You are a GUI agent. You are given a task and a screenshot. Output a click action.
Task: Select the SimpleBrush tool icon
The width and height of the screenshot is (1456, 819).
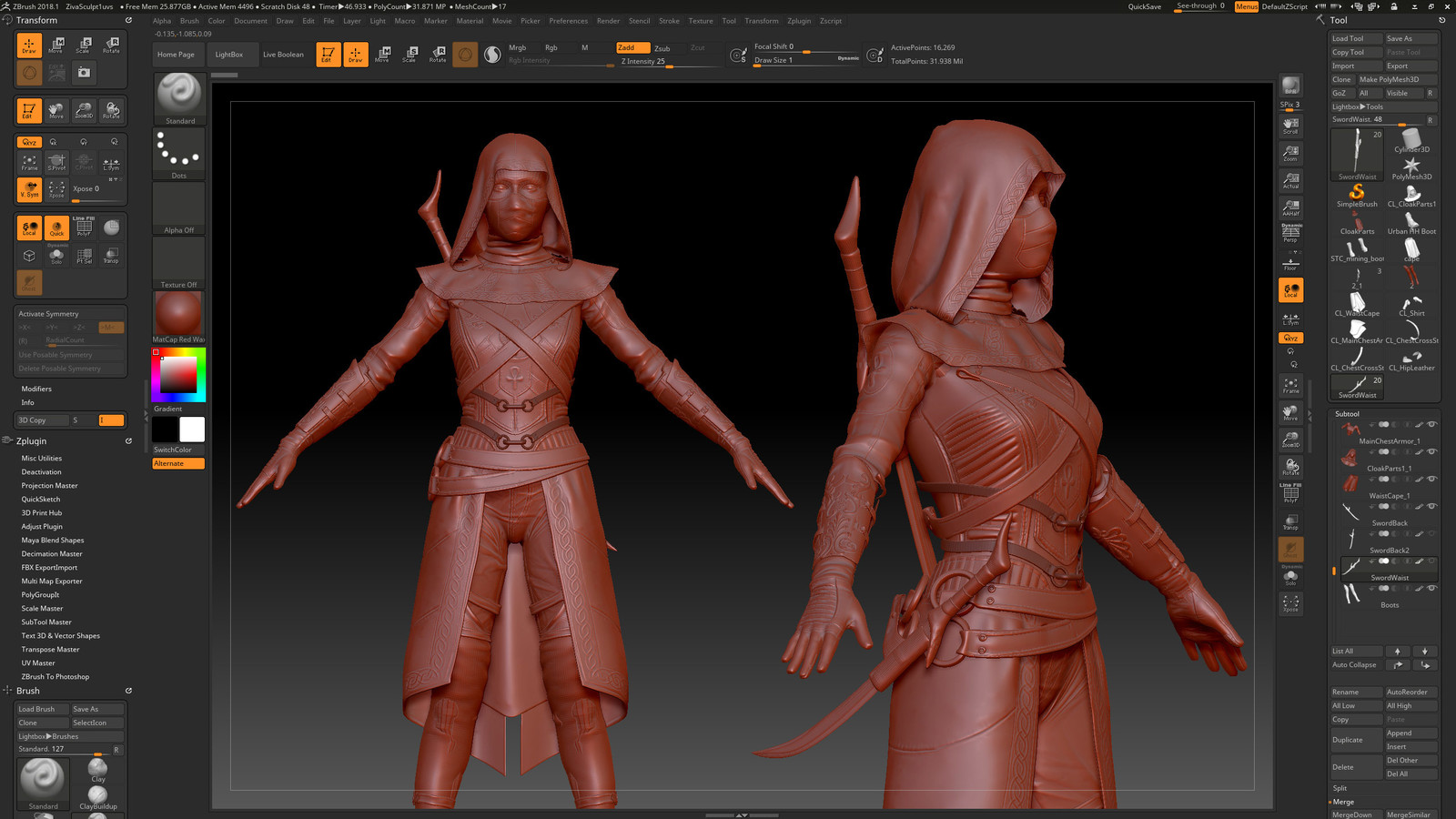click(x=1357, y=195)
